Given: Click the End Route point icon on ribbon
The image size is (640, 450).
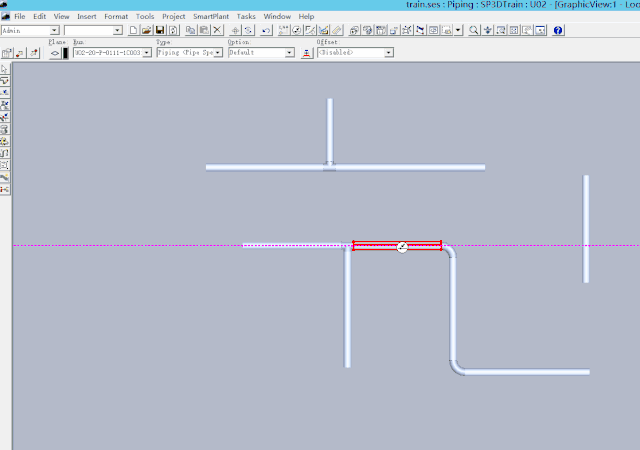Looking at the screenshot, I should (x=33, y=53).
